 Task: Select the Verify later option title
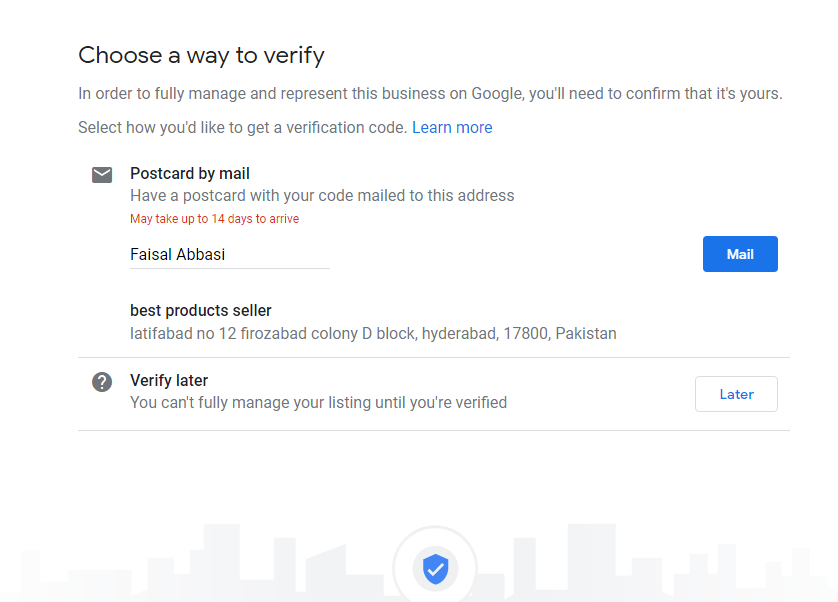[169, 380]
